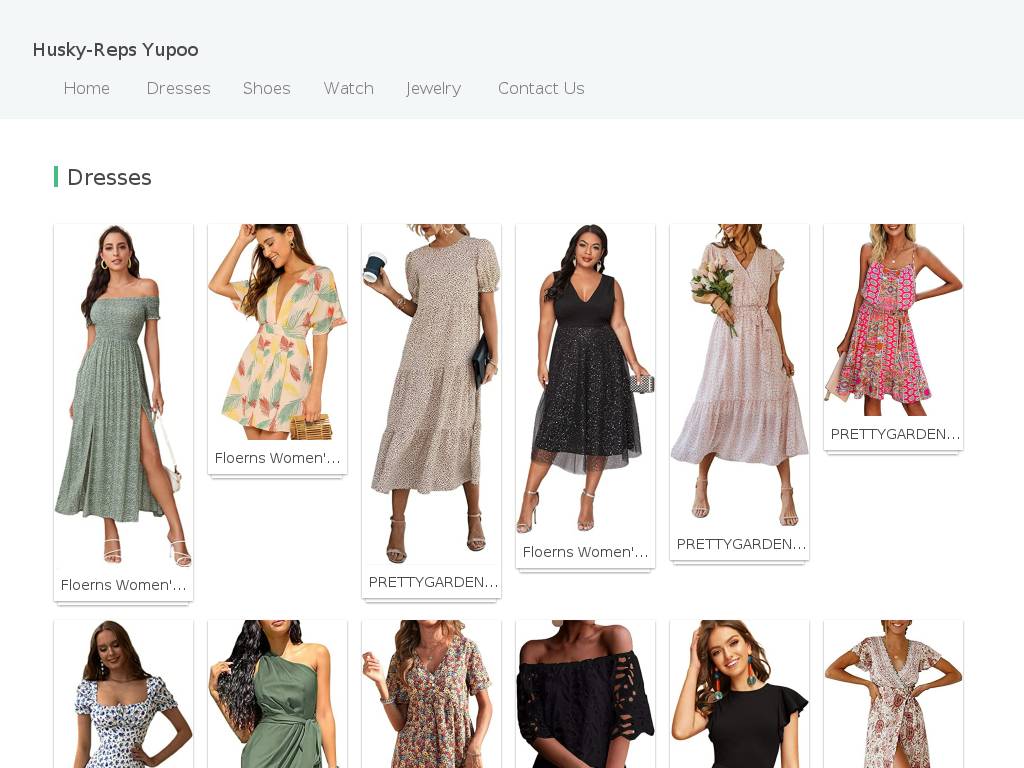Open the Watch navigation item
The width and height of the screenshot is (1024, 768).
(x=349, y=88)
